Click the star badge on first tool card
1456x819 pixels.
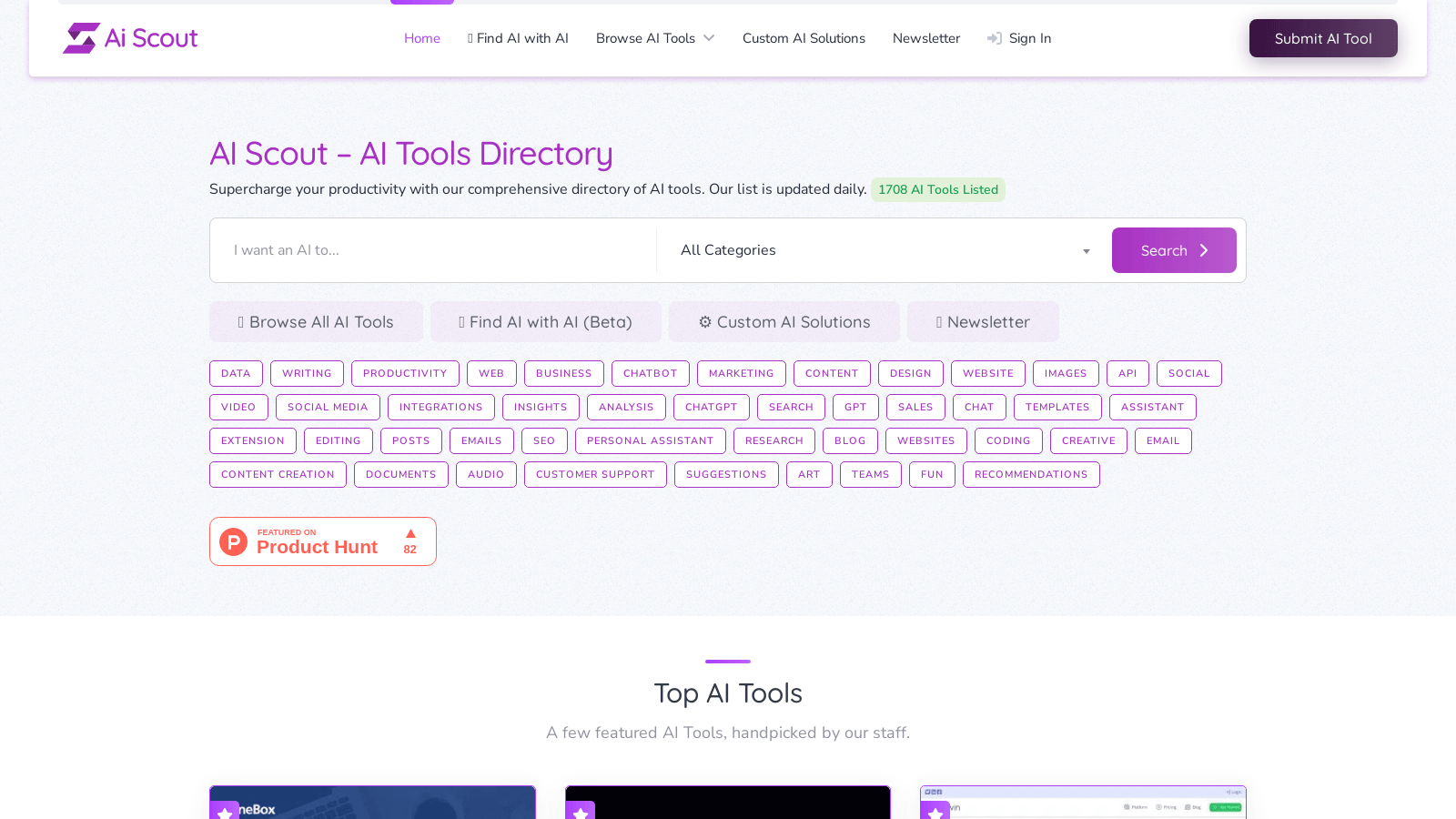tap(225, 811)
